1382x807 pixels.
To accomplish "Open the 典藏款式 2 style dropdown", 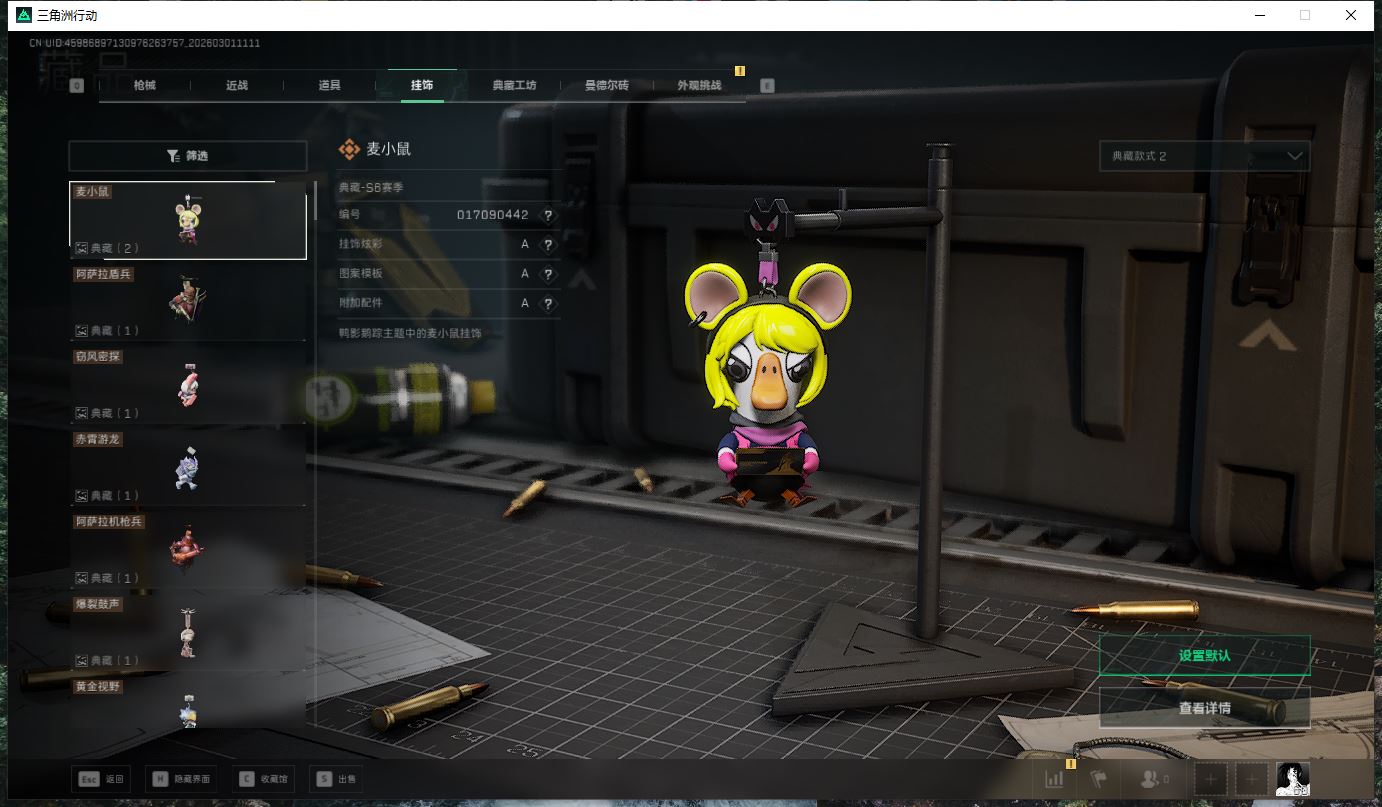I will 1204,156.
